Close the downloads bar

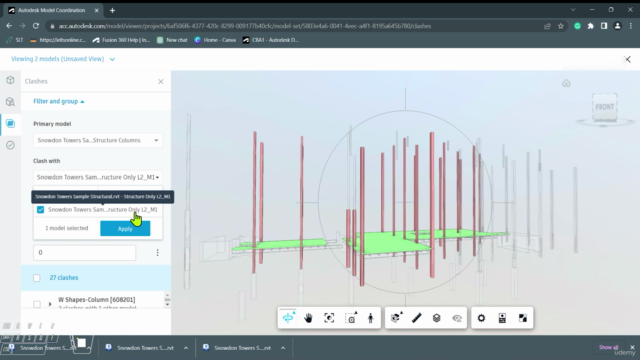pos(632,347)
